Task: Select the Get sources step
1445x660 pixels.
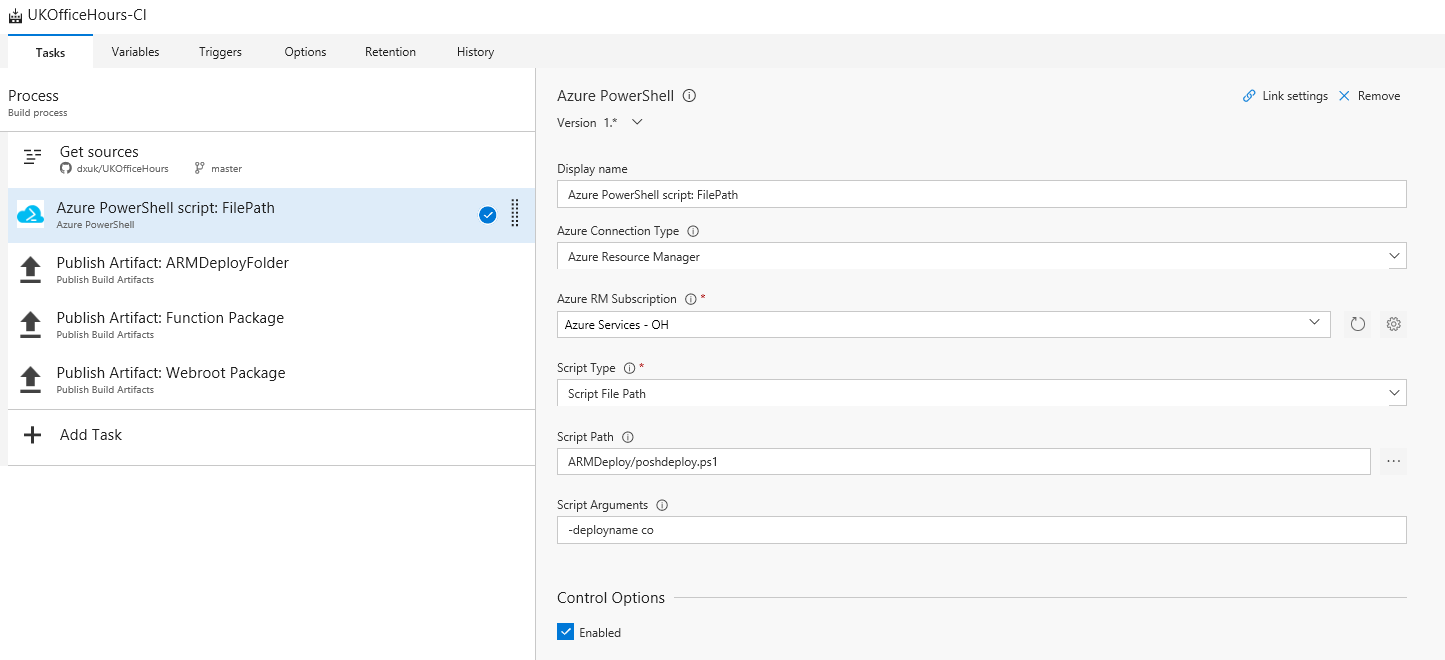Action: click(271, 160)
